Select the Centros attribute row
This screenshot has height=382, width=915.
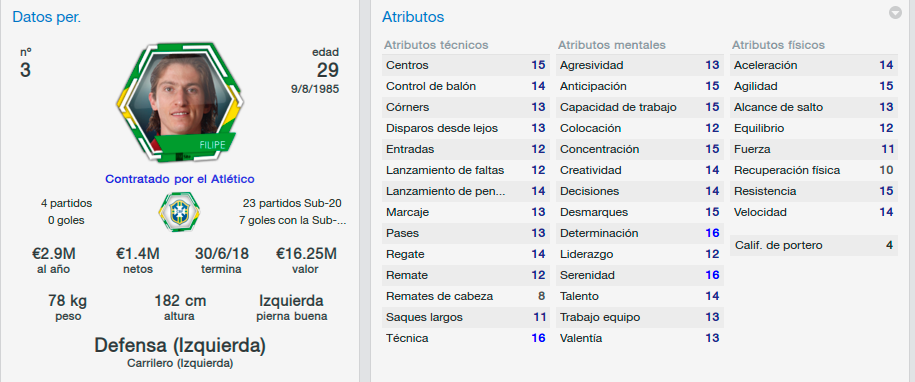(466, 65)
